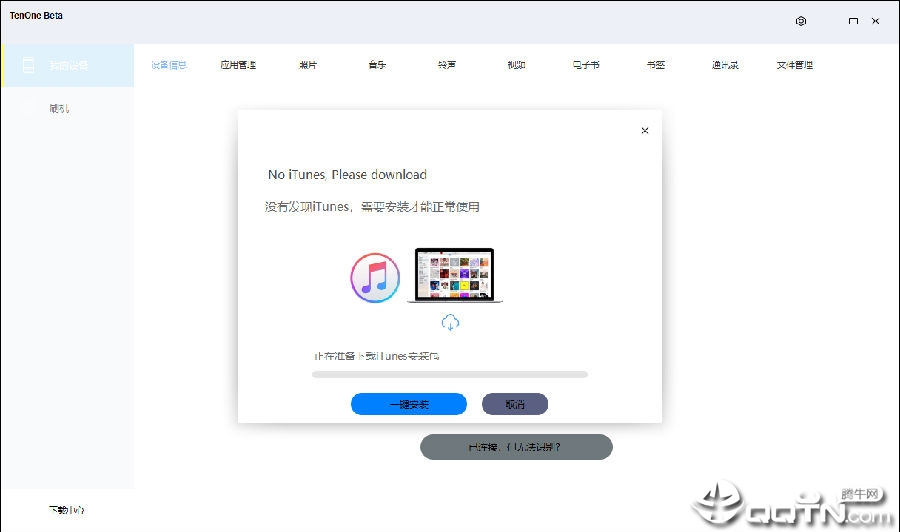Maximize the TenOne Beta window
The height and width of the screenshot is (532, 900).
(x=853, y=21)
